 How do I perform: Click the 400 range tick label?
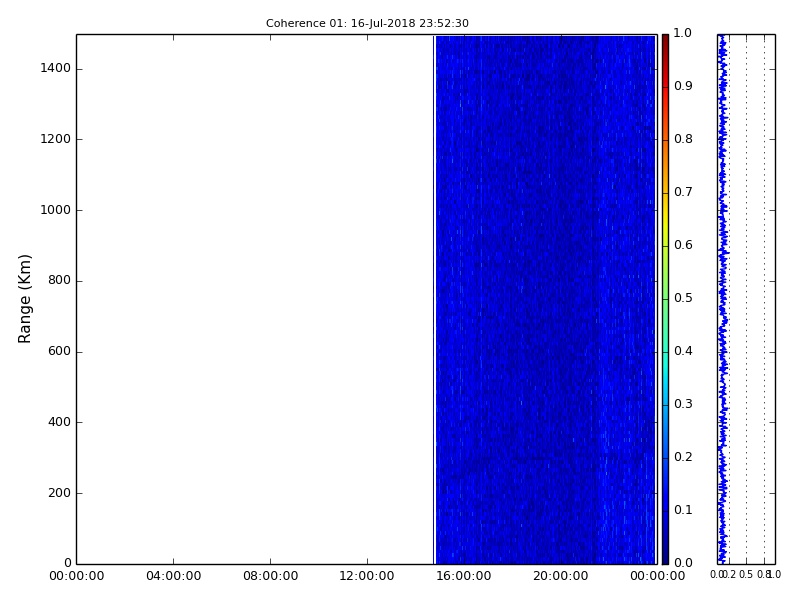[x=59, y=422]
